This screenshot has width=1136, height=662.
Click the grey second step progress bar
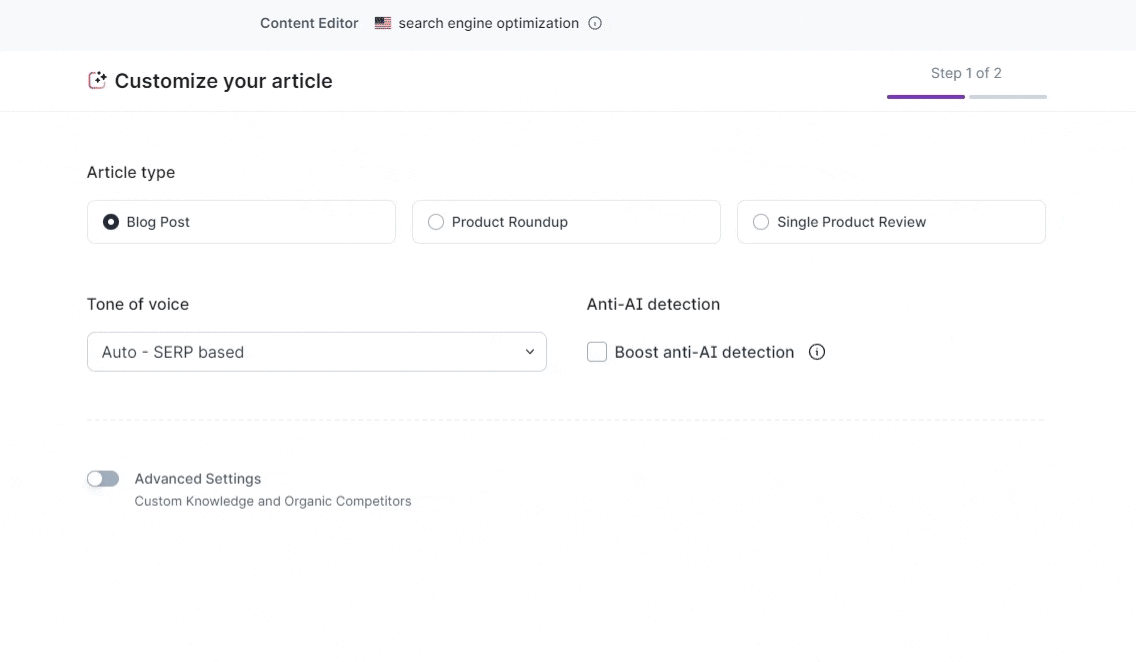[1008, 97]
